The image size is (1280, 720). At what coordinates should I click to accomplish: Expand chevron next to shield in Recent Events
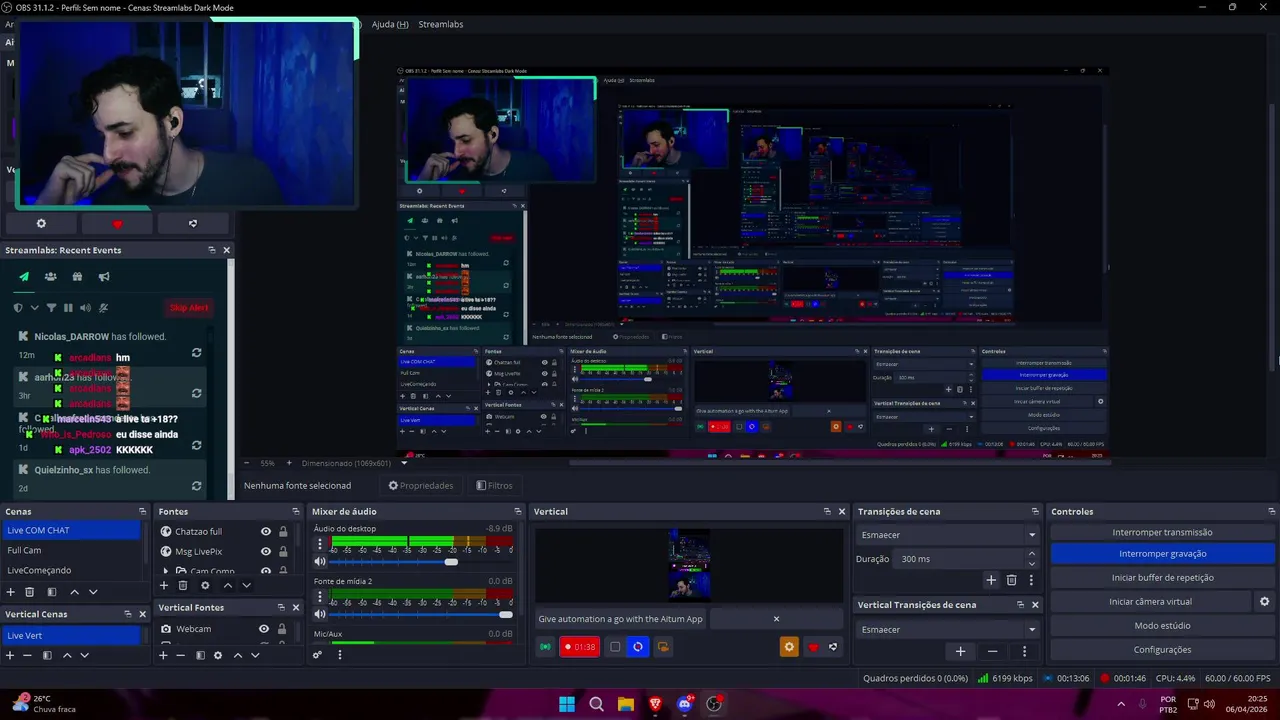[x=34, y=308]
